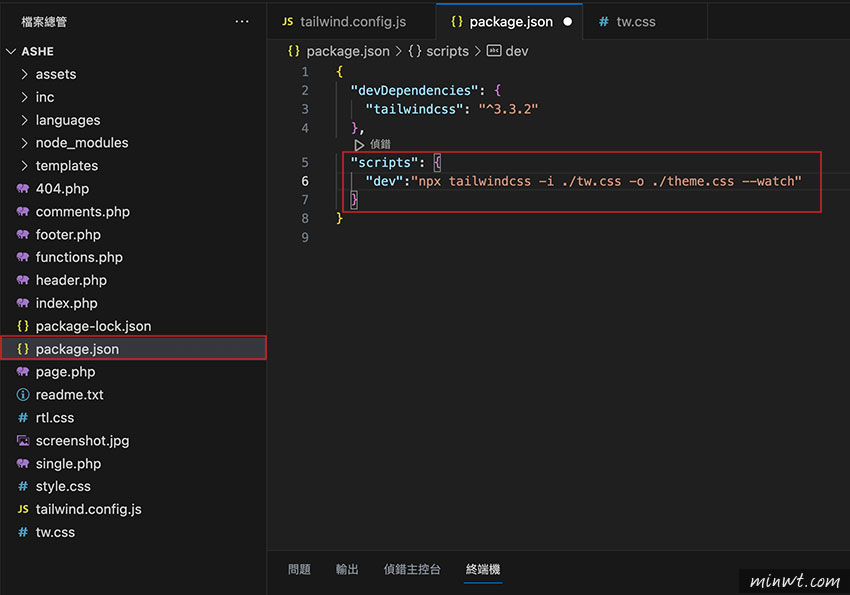The height and width of the screenshot is (595, 850).
Task: Click the PHP icon beside index.php
Action: coord(23,303)
